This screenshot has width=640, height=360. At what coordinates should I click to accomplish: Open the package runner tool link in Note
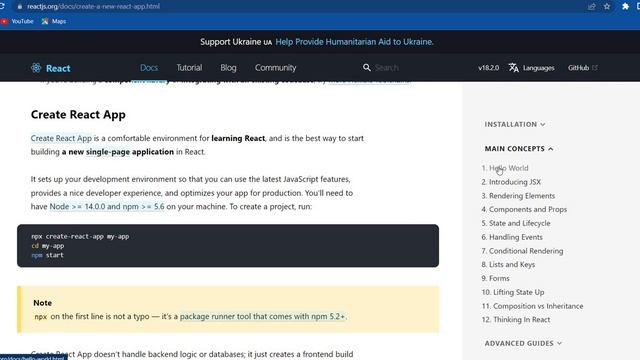click(262, 316)
